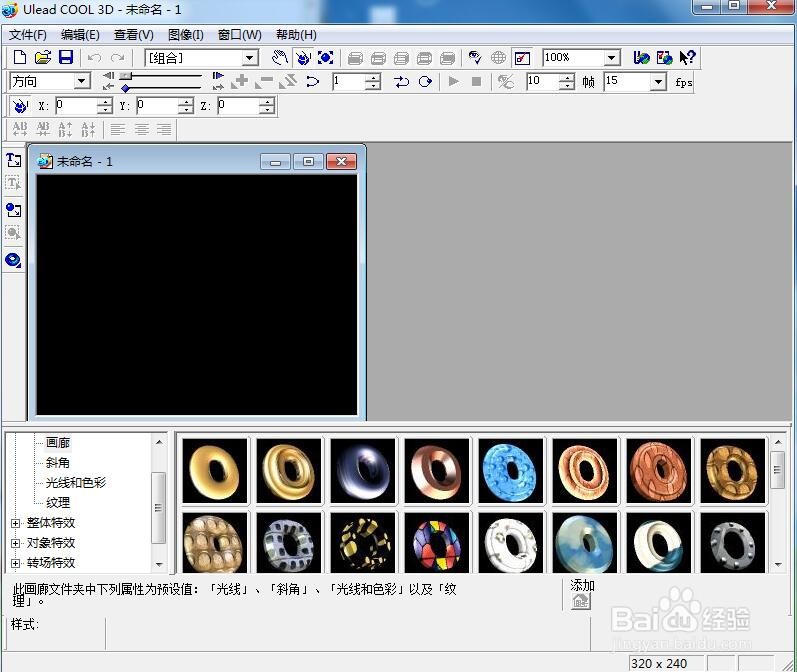Screen dimensions: 797x672
Task: Select 画廊 in the gallery tree
Action: click(57, 443)
